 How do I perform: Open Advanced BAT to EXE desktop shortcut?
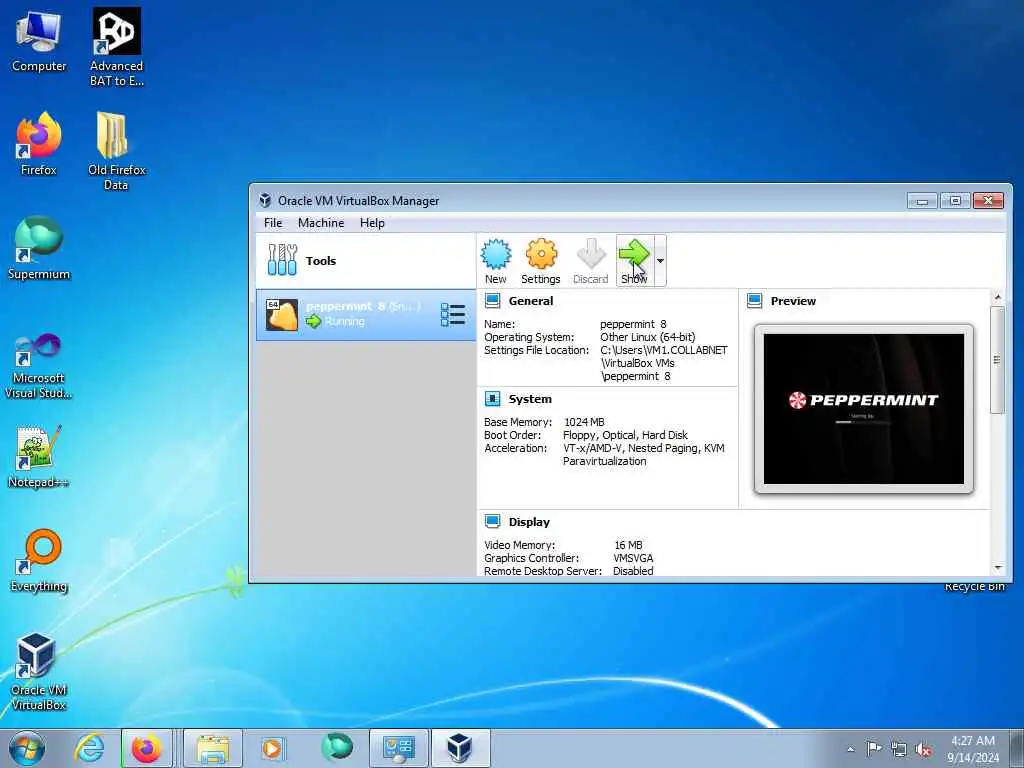pos(116,48)
